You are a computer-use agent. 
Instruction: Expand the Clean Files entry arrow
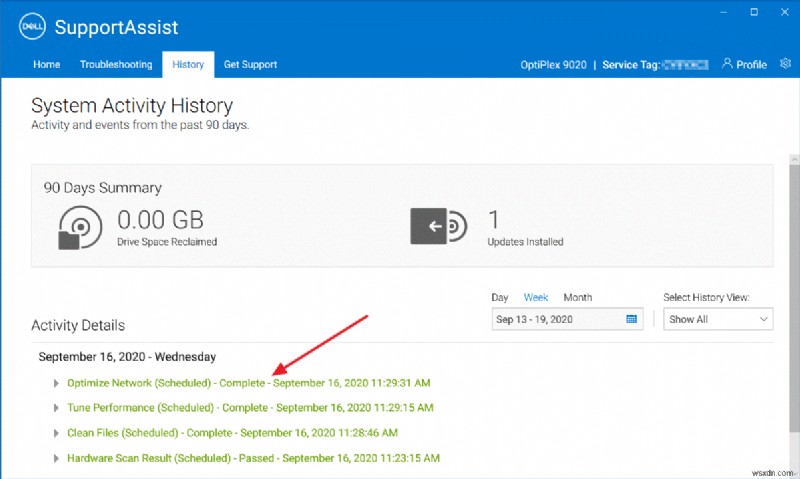(x=56, y=433)
